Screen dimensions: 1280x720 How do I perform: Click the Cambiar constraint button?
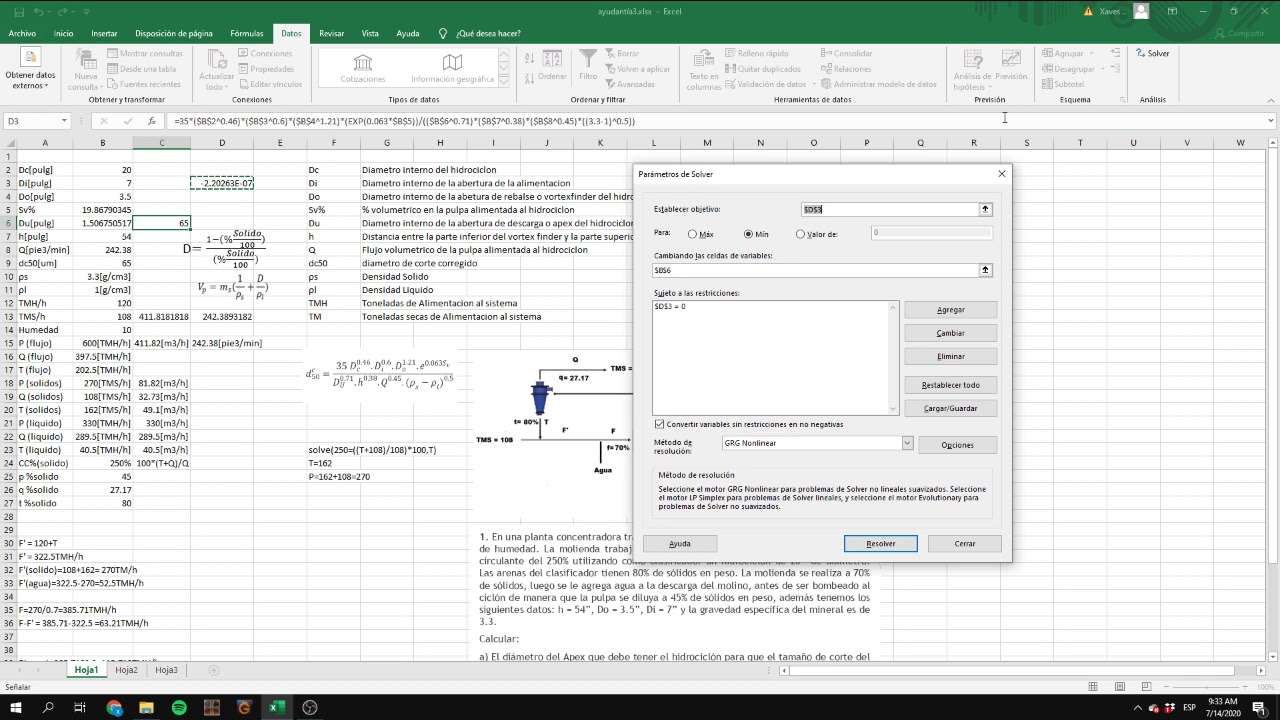coord(950,333)
